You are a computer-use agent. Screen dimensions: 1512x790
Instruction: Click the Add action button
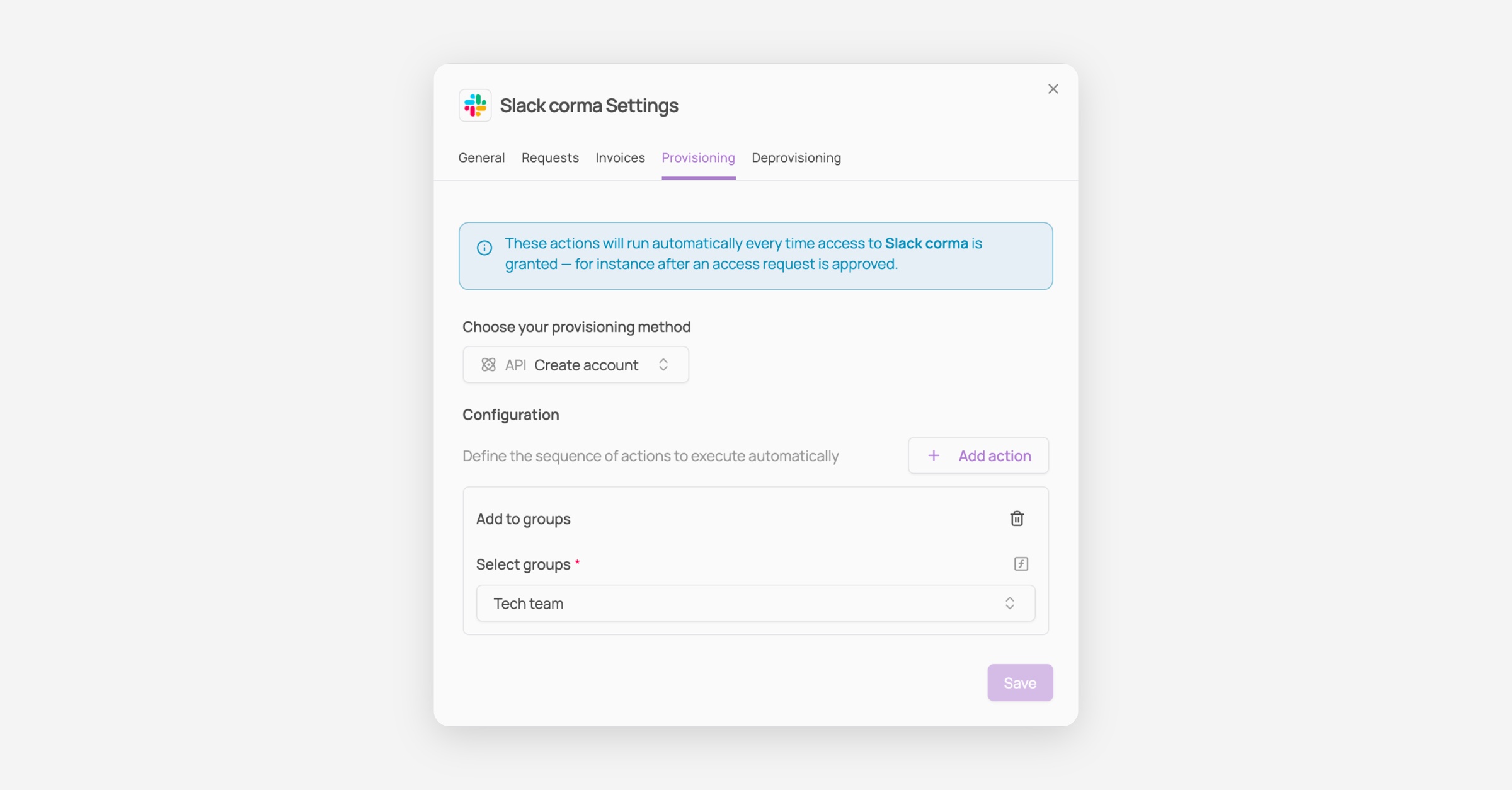[978, 455]
